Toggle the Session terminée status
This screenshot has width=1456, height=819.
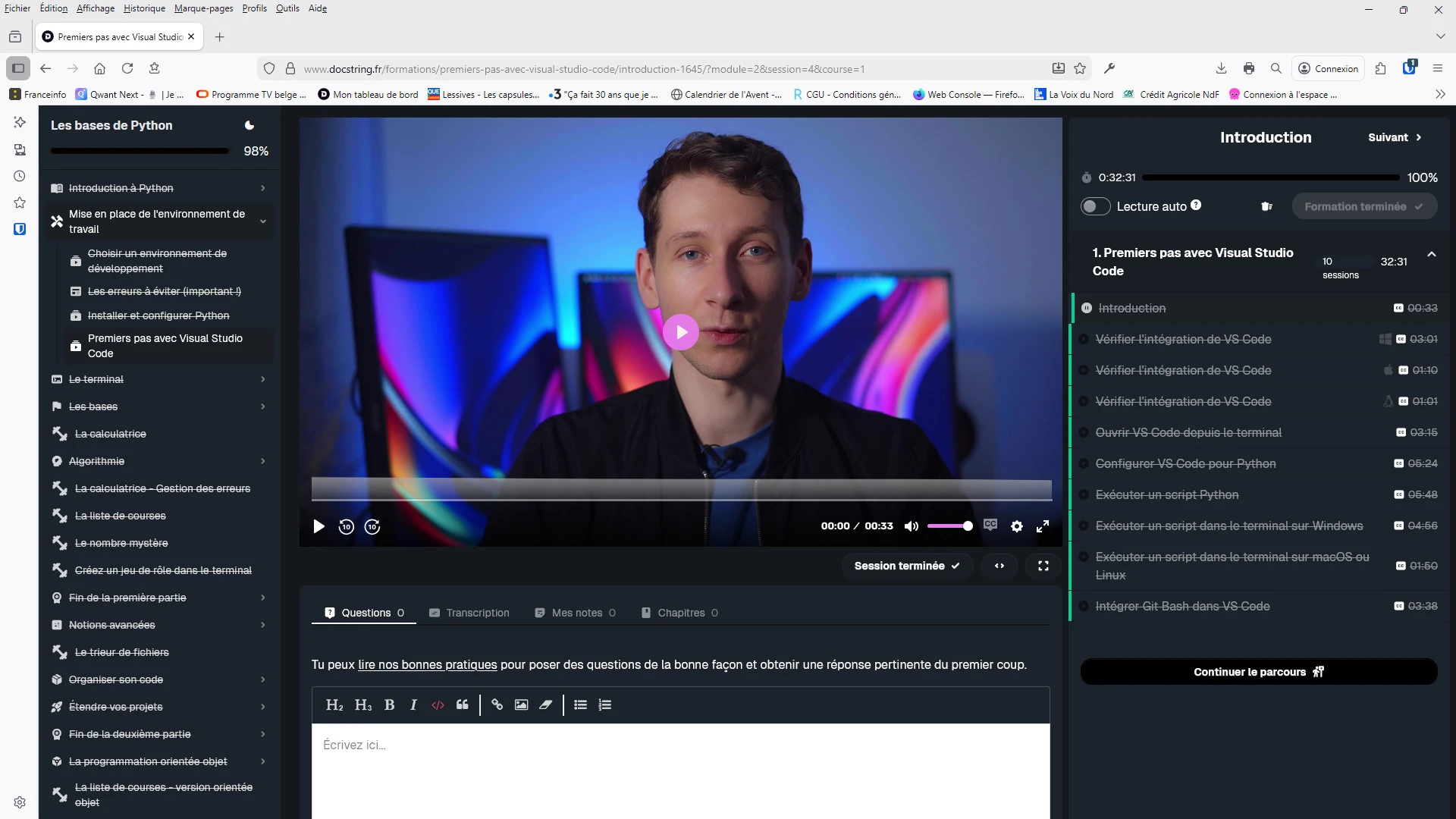coord(907,566)
